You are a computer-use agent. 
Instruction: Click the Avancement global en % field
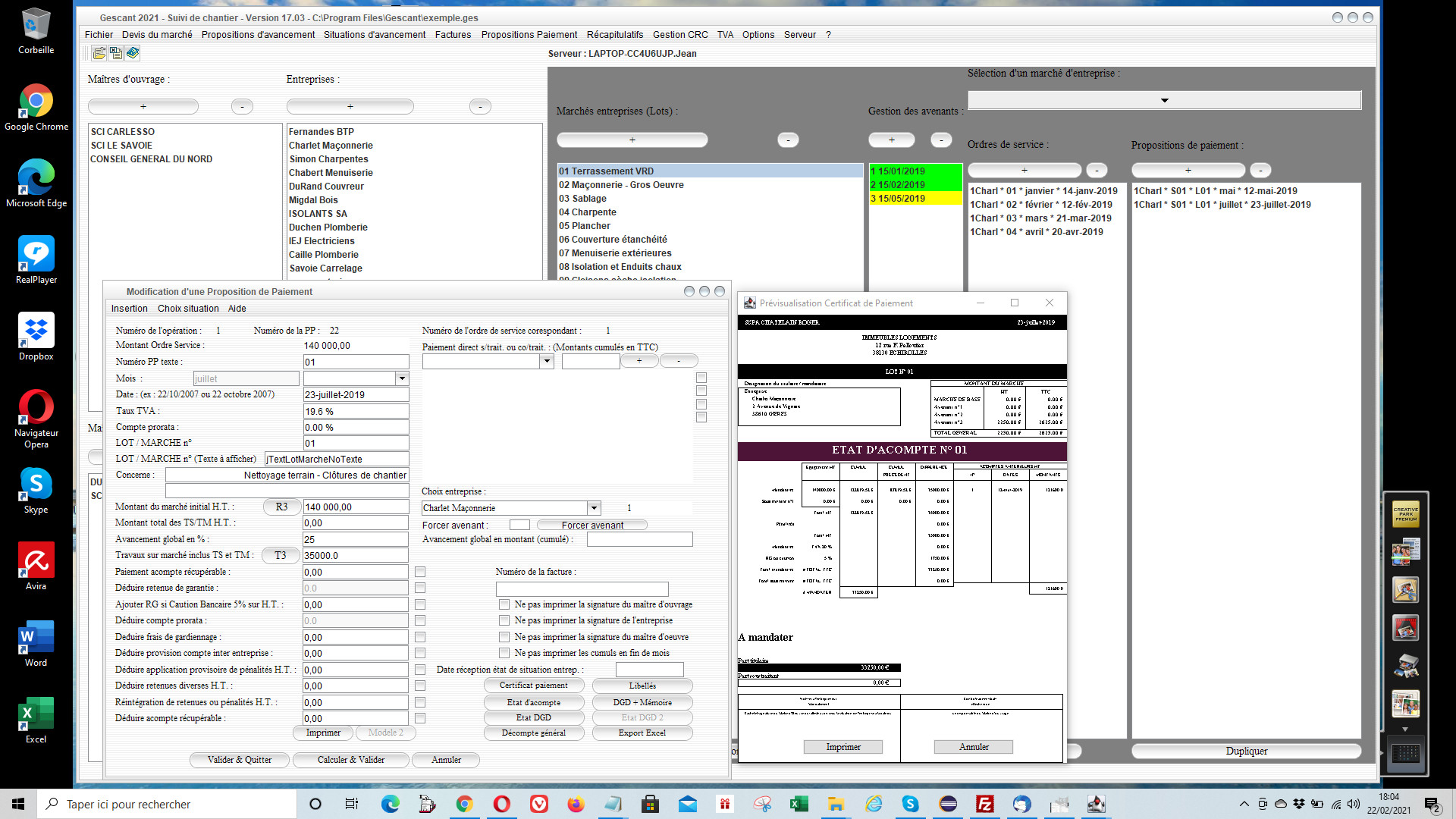point(356,539)
